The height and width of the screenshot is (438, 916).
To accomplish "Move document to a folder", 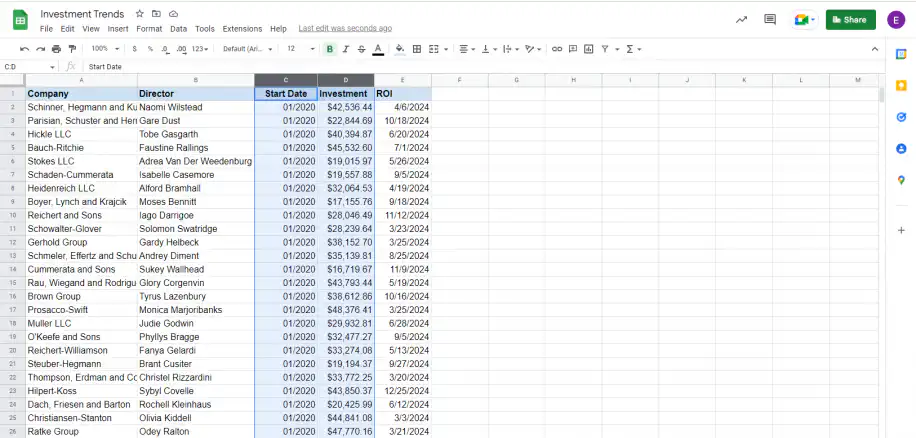I will click(x=156, y=14).
